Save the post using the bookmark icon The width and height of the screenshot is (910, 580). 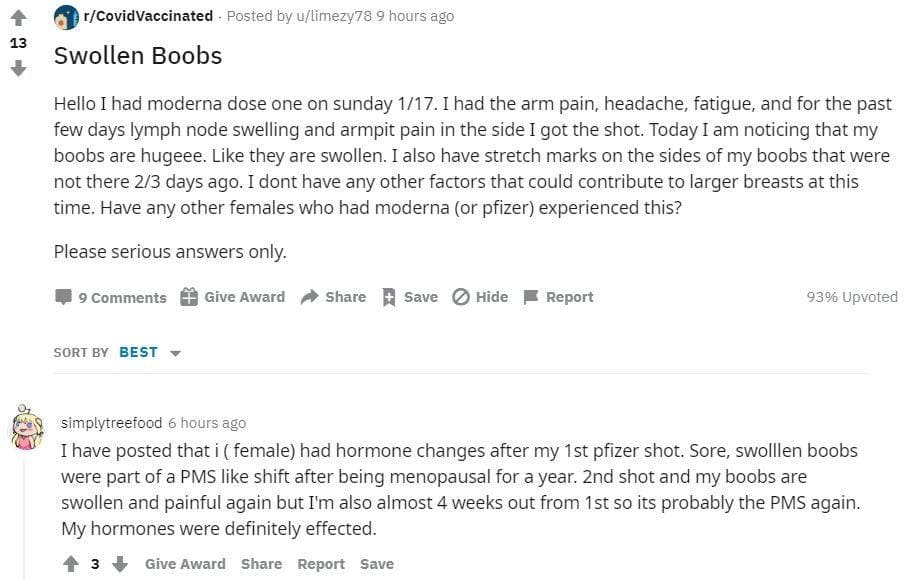tap(390, 297)
